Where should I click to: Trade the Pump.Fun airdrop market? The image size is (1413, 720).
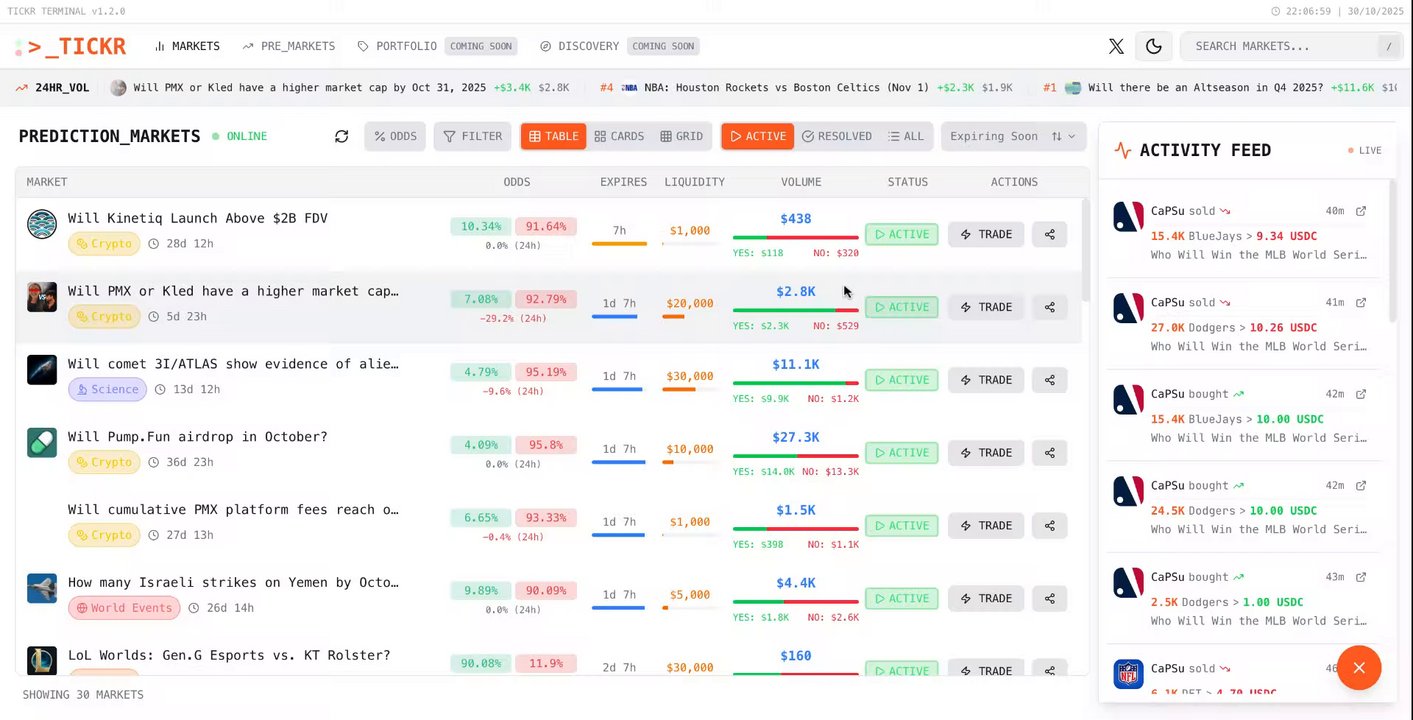[986, 452]
